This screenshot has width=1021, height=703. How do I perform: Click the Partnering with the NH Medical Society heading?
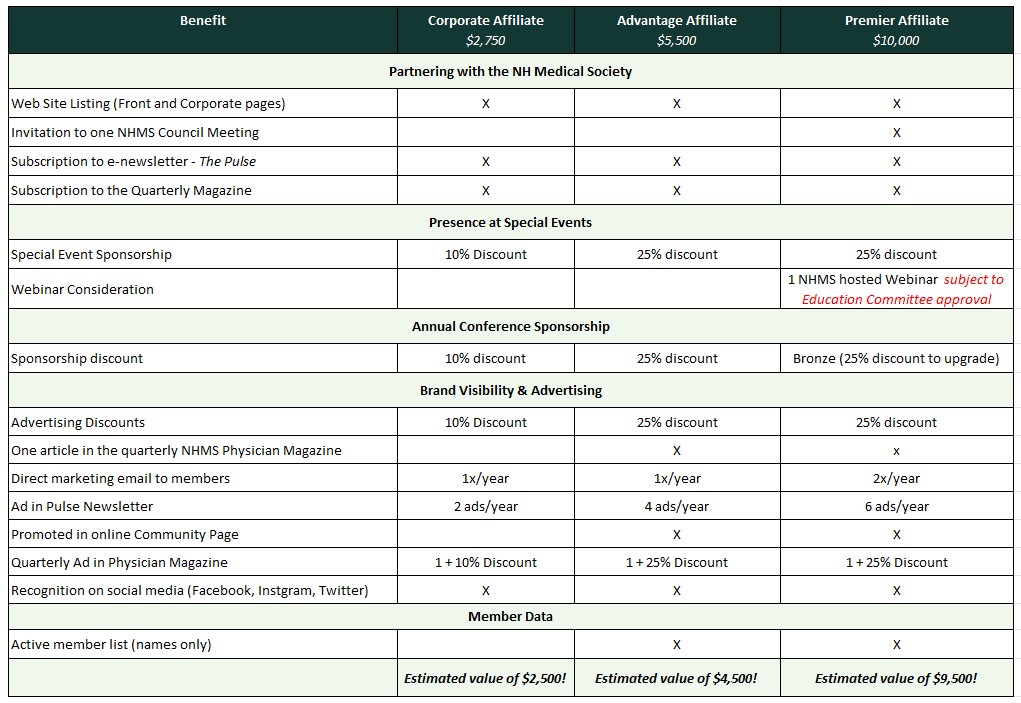tap(510, 71)
